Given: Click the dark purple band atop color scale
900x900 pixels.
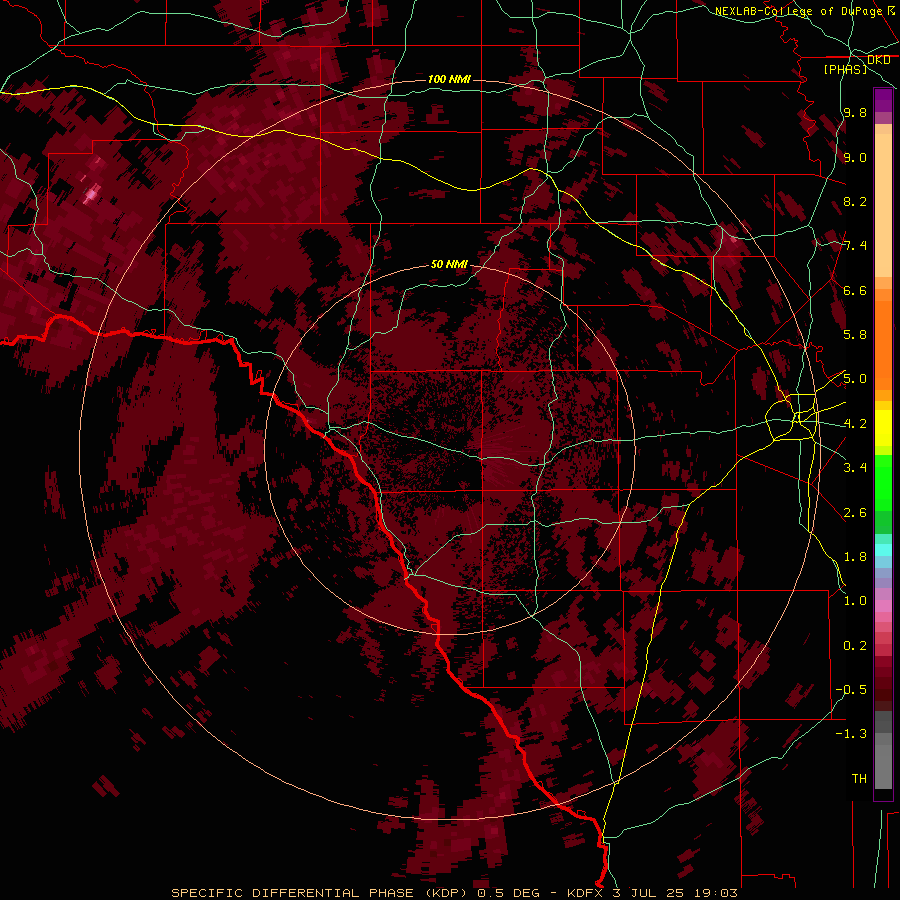Looking at the screenshot, I should [883, 100].
